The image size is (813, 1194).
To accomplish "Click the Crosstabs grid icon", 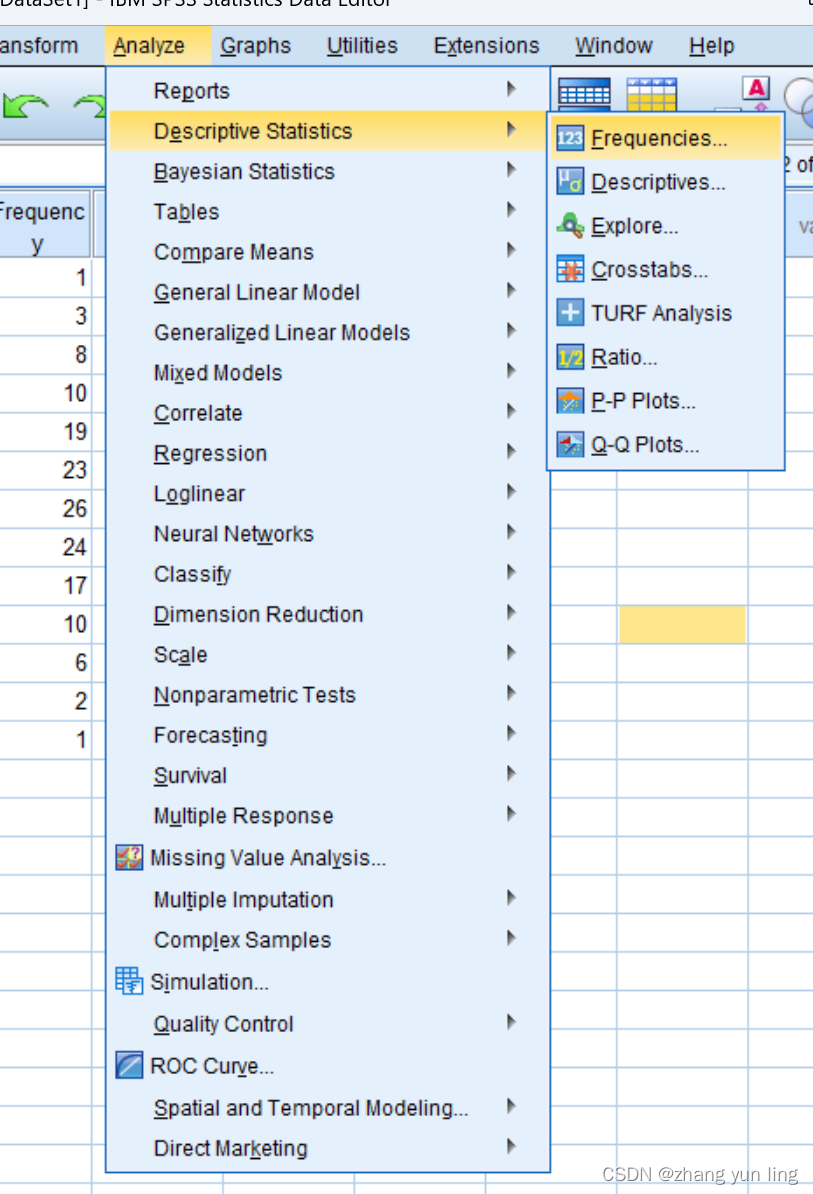I will point(570,270).
